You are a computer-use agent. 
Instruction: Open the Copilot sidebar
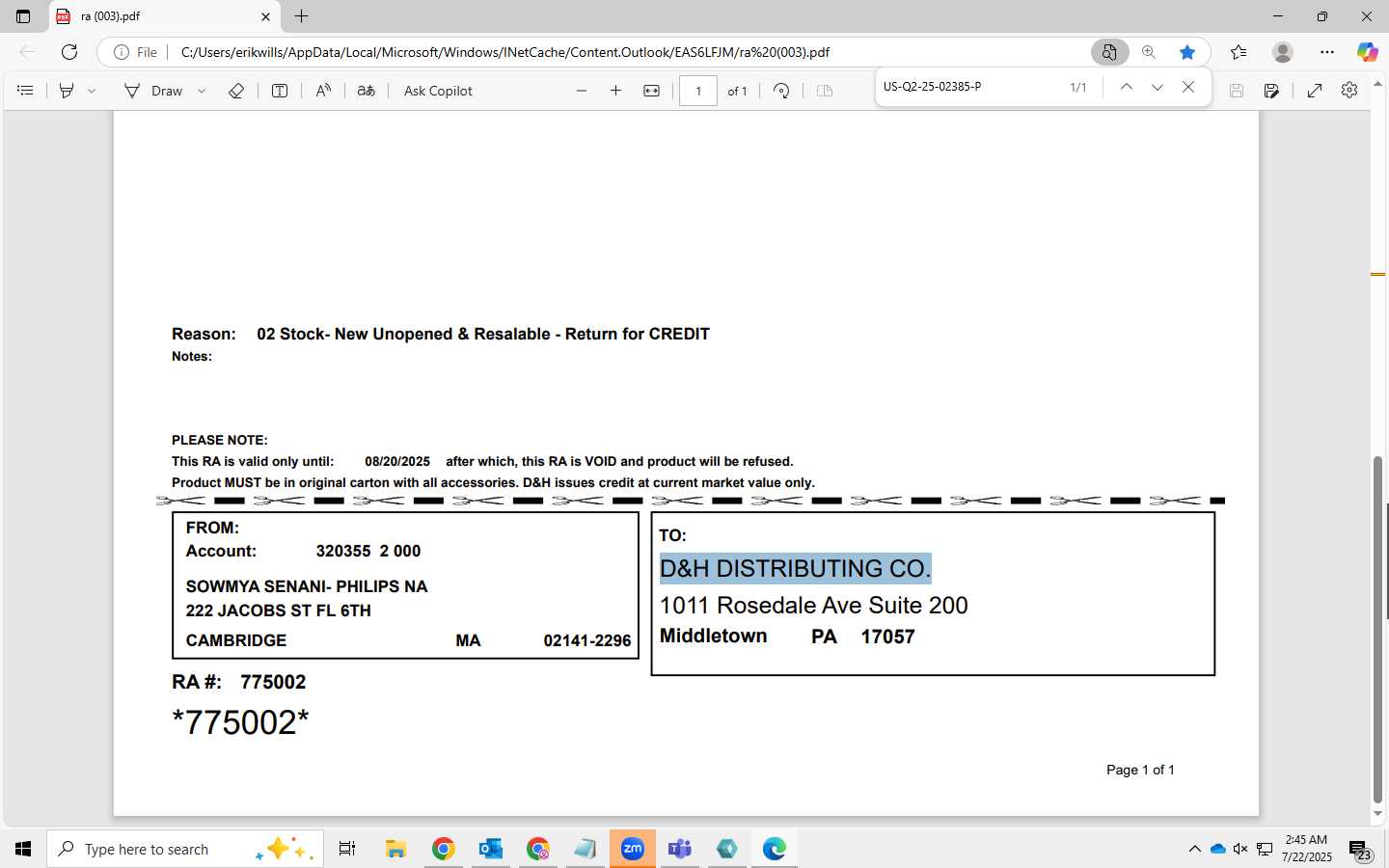click(1367, 52)
